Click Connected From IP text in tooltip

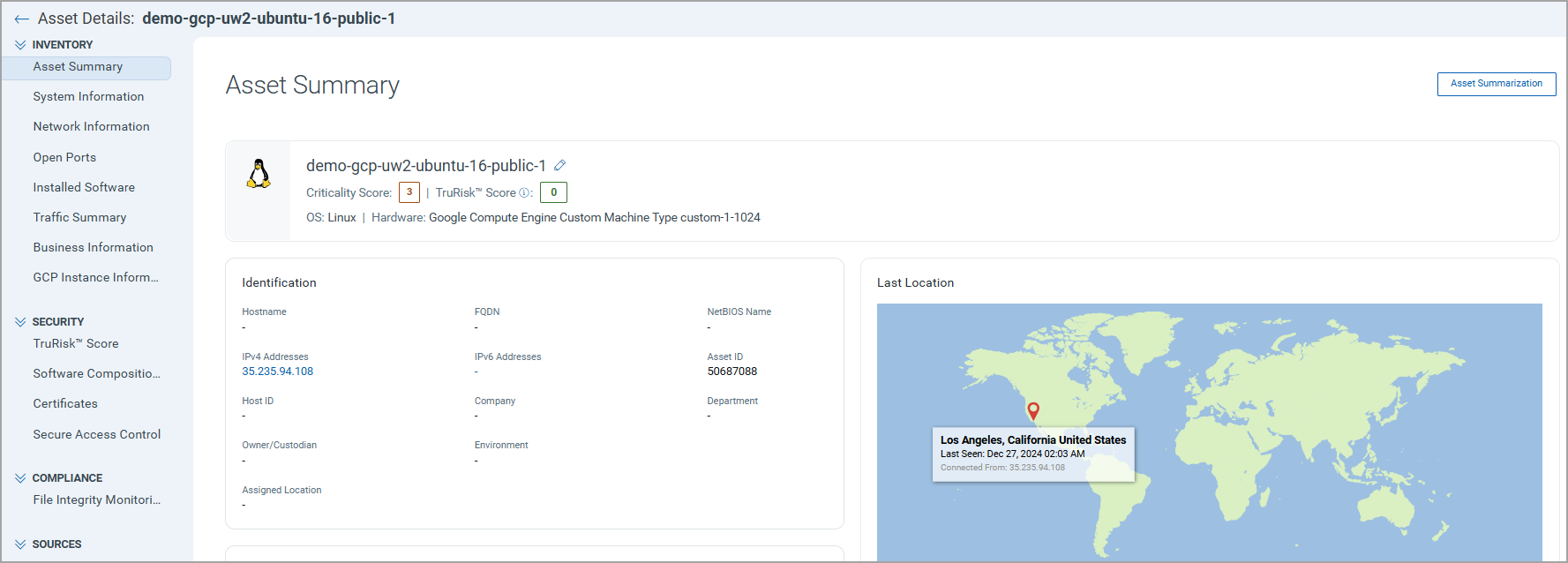1002,468
